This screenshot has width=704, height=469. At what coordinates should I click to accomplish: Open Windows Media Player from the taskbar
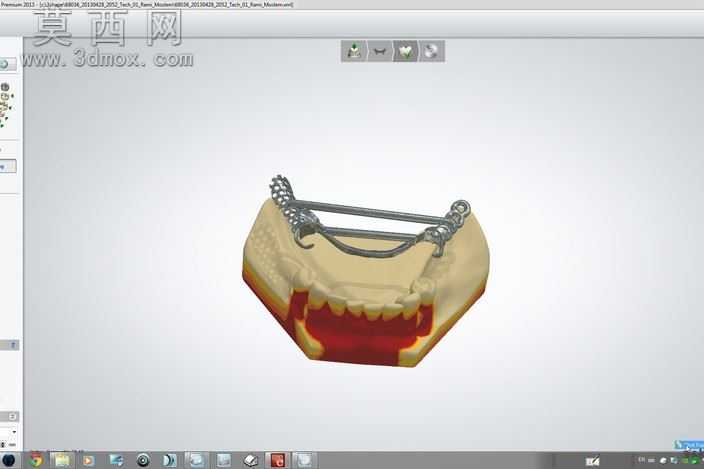[88, 460]
